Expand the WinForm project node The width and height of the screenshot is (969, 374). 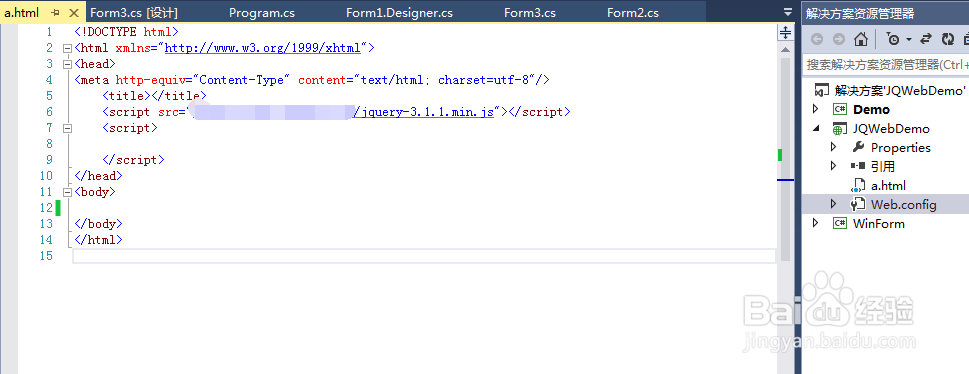[x=815, y=223]
